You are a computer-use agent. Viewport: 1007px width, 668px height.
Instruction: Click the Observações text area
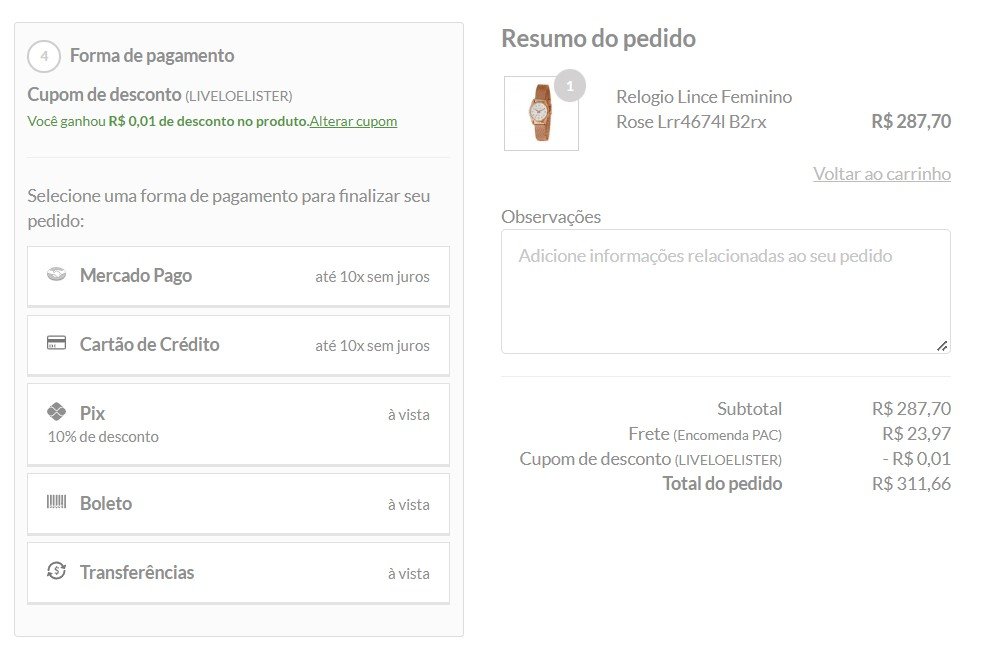tap(726, 292)
